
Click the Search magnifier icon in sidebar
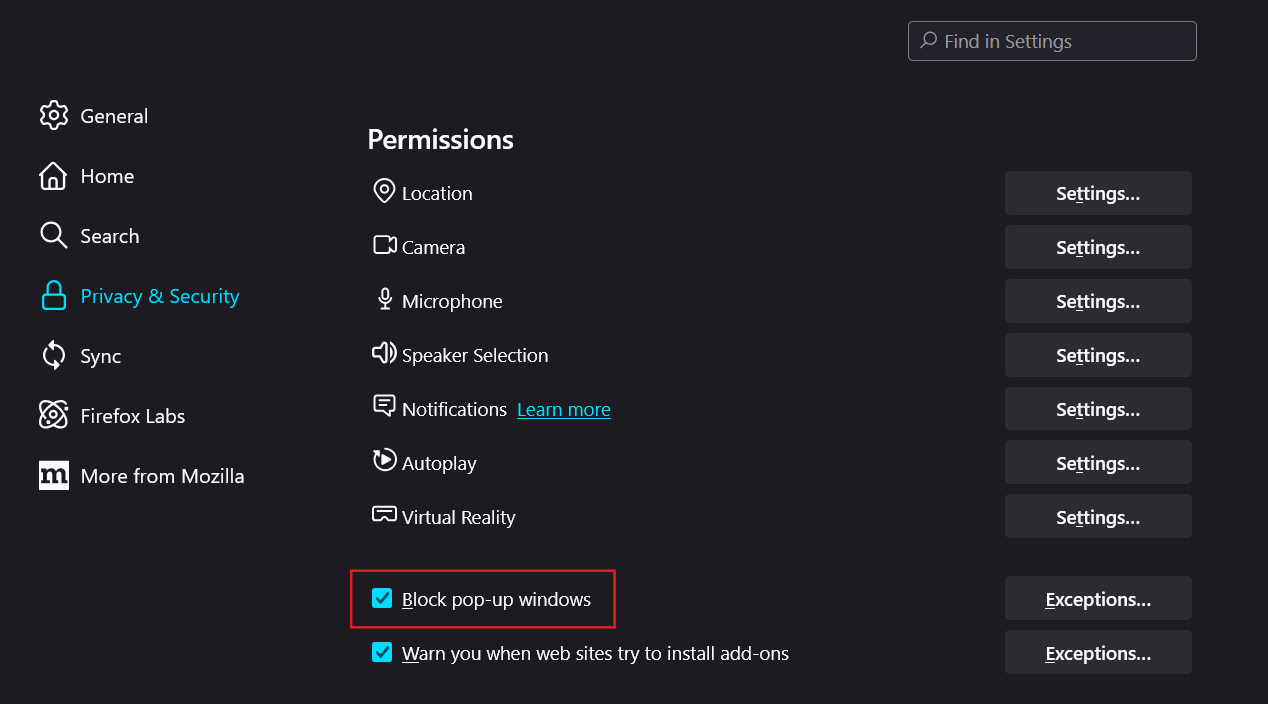(53, 236)
